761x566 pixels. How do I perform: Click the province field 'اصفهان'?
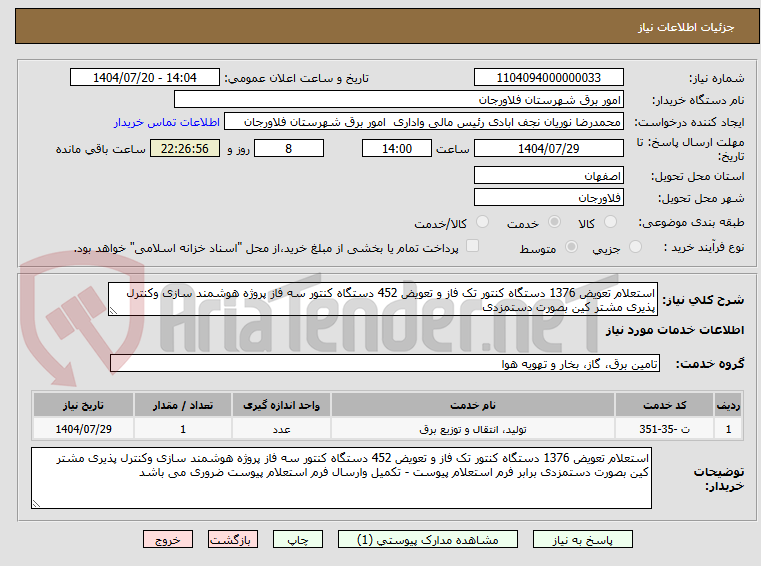tap(548, 175)
